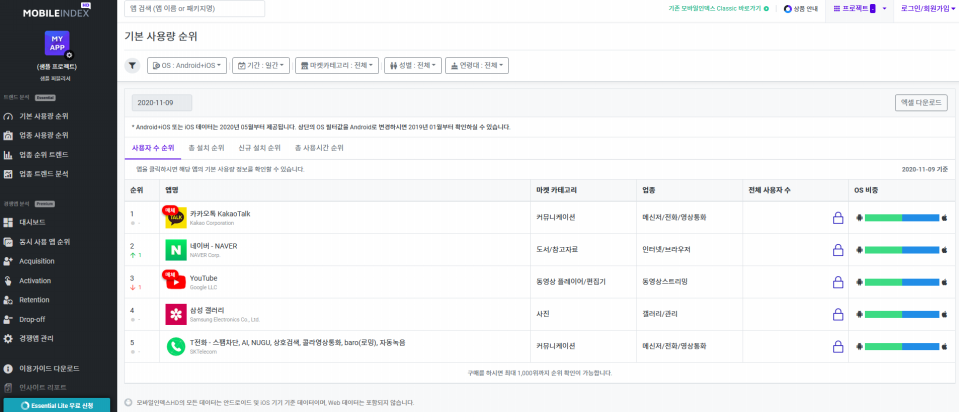Viewport: 959px width, 412px height.
Task: Click 카카오톡 KakaoTalk app name
Action: pos(220,213)
